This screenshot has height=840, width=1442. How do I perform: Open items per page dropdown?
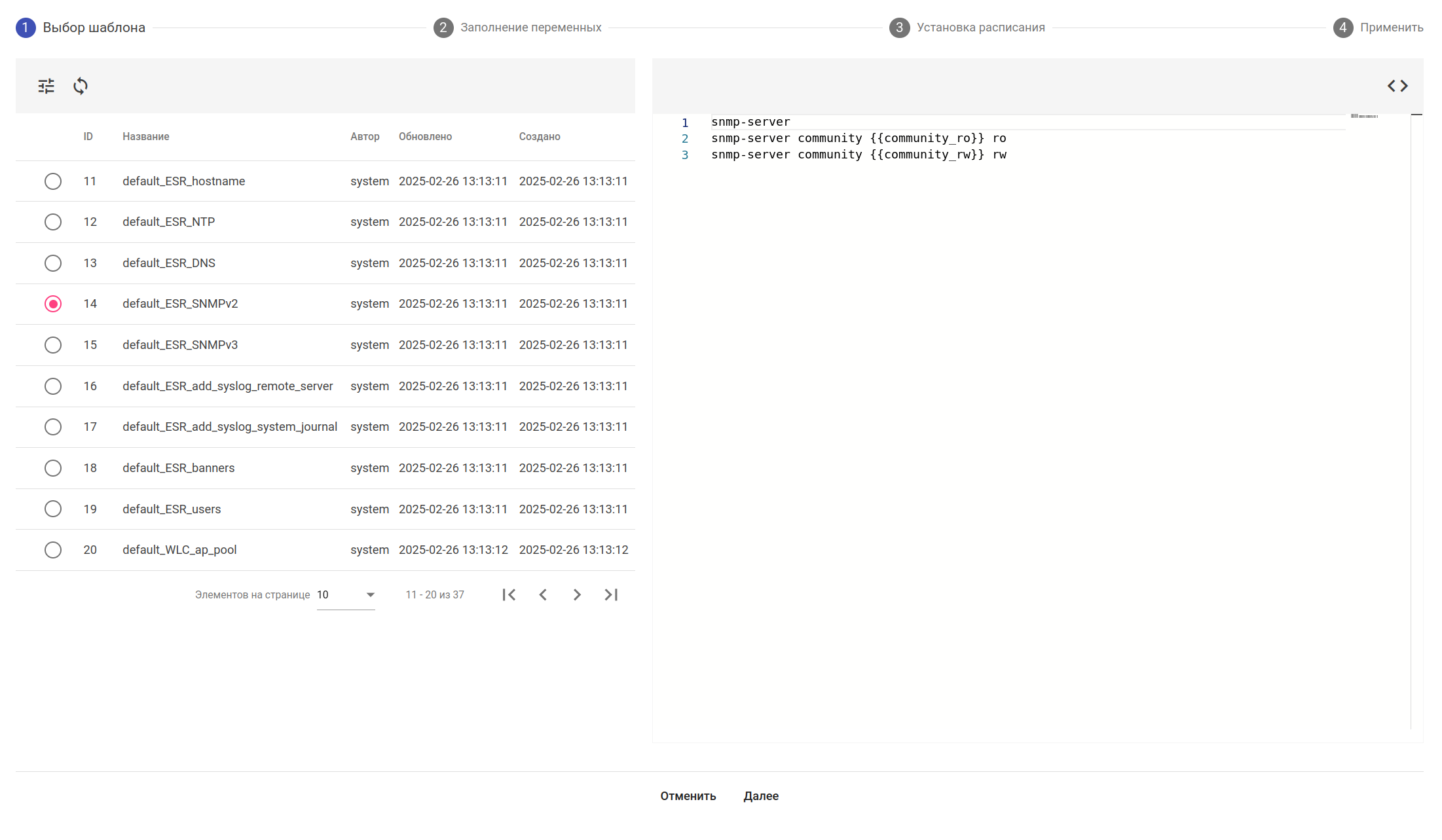tap(346, 594)
